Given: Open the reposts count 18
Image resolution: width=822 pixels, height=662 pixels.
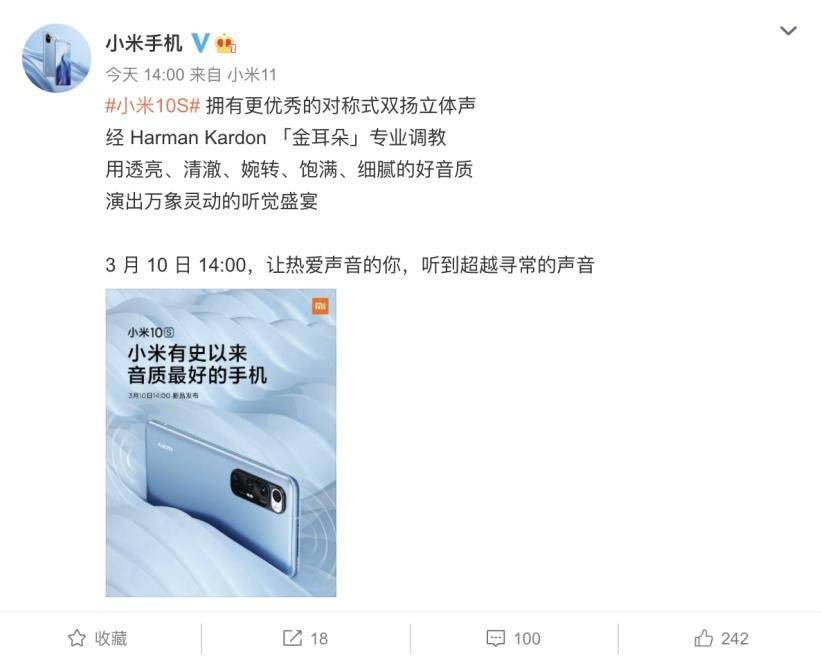Looking at the screenshot, I should 319,638.
